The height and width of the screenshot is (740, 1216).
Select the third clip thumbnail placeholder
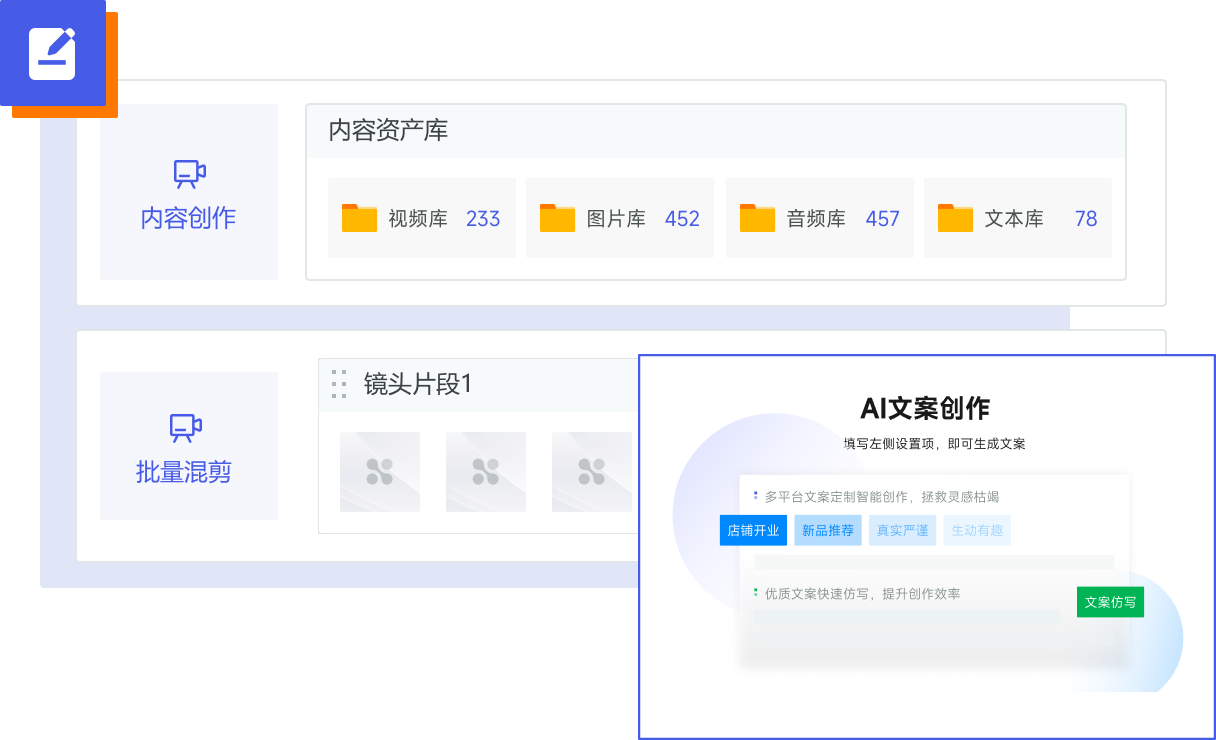[x=591, y=472]
